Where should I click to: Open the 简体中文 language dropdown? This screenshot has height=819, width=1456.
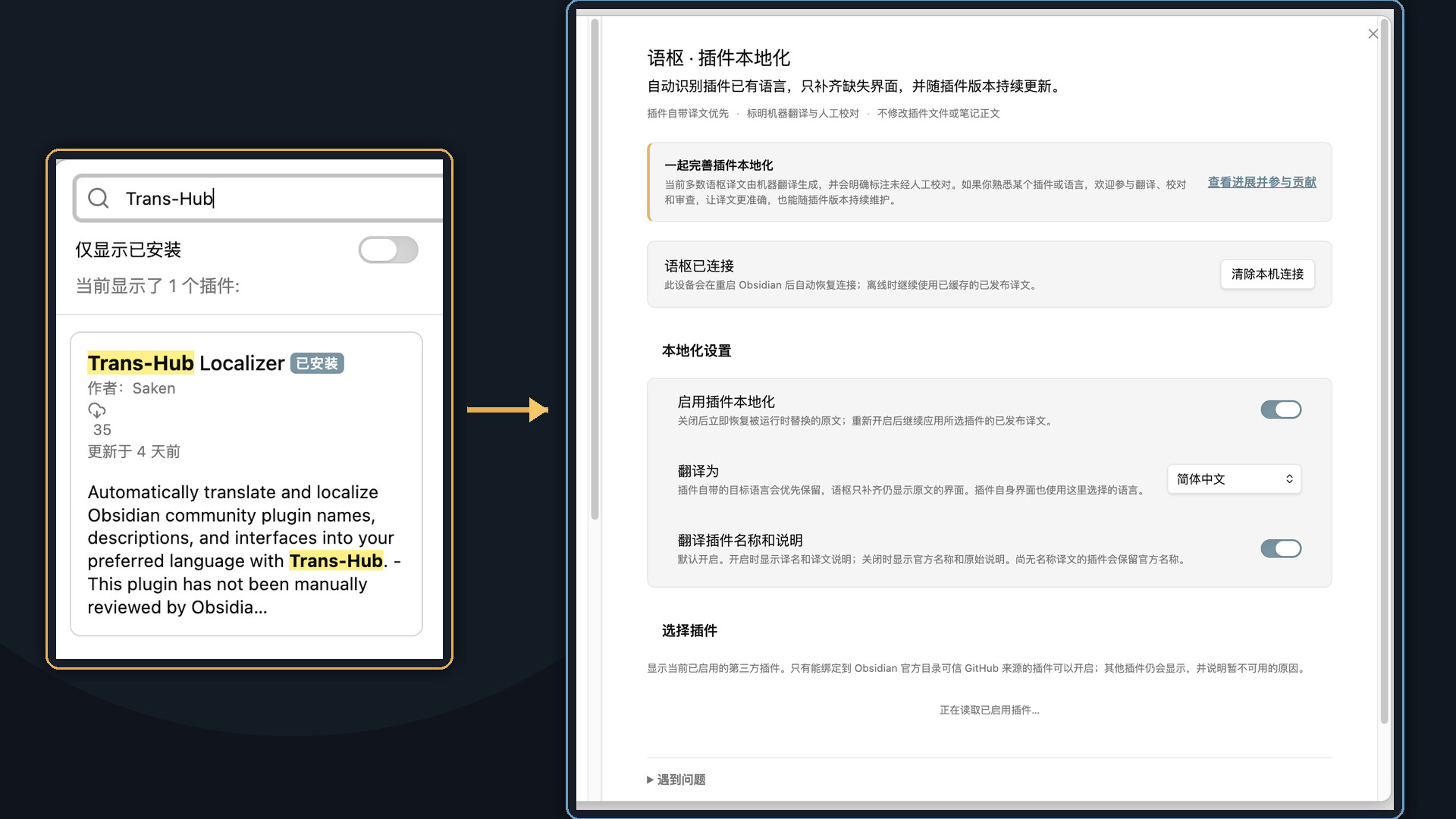click(1234, 479)
